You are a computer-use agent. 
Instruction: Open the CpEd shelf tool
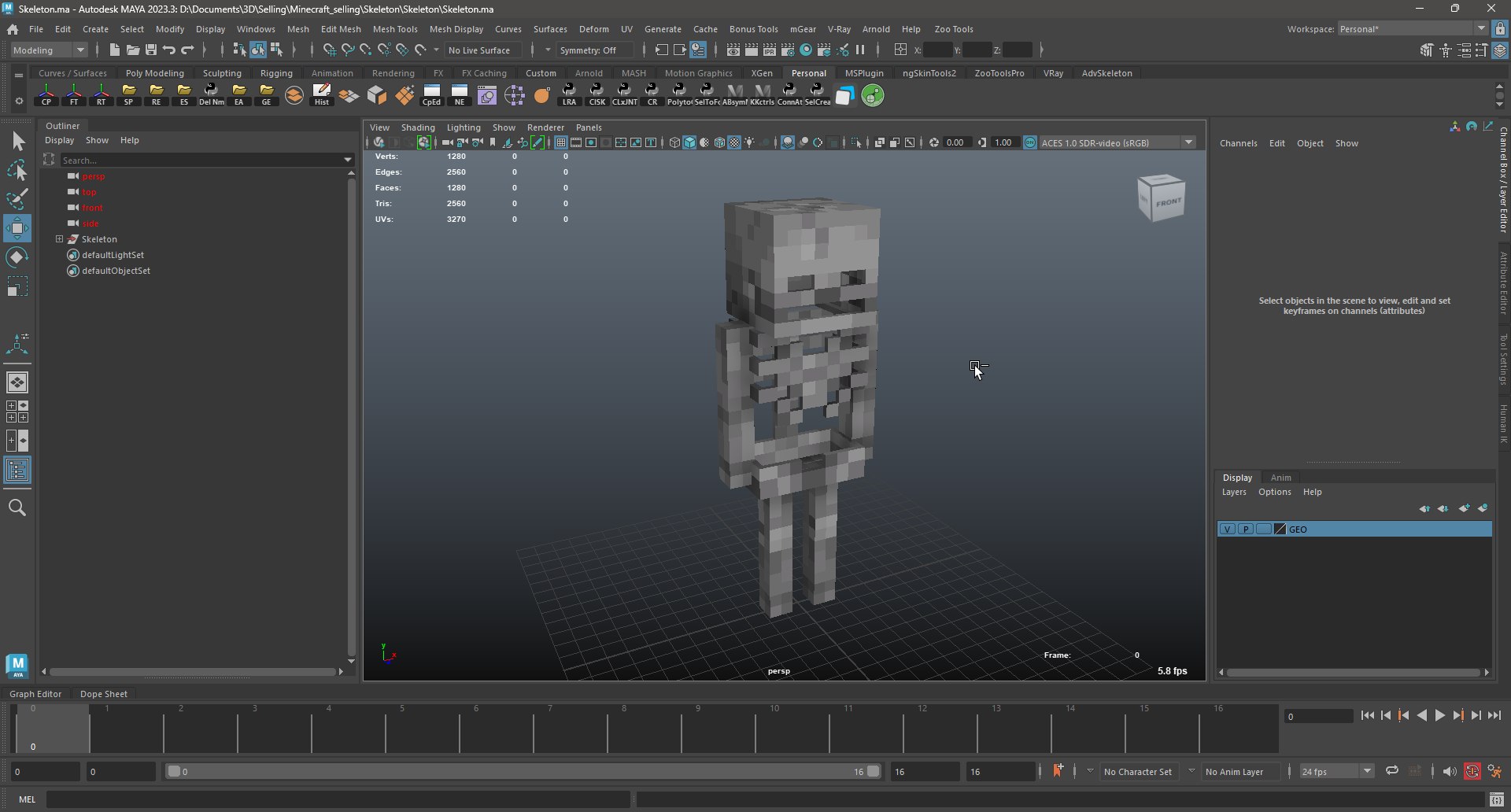pos(432,95)
